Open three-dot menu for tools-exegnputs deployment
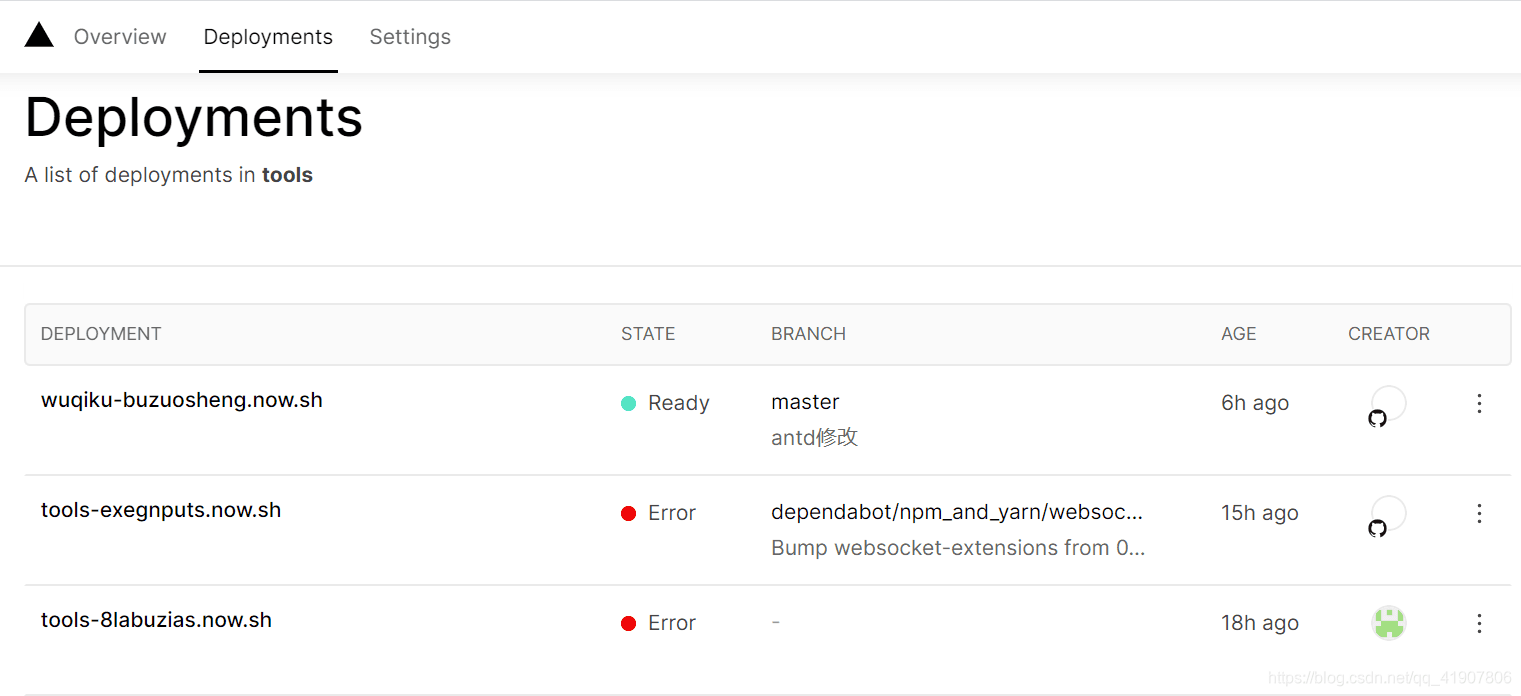 tap(1479, 513)
